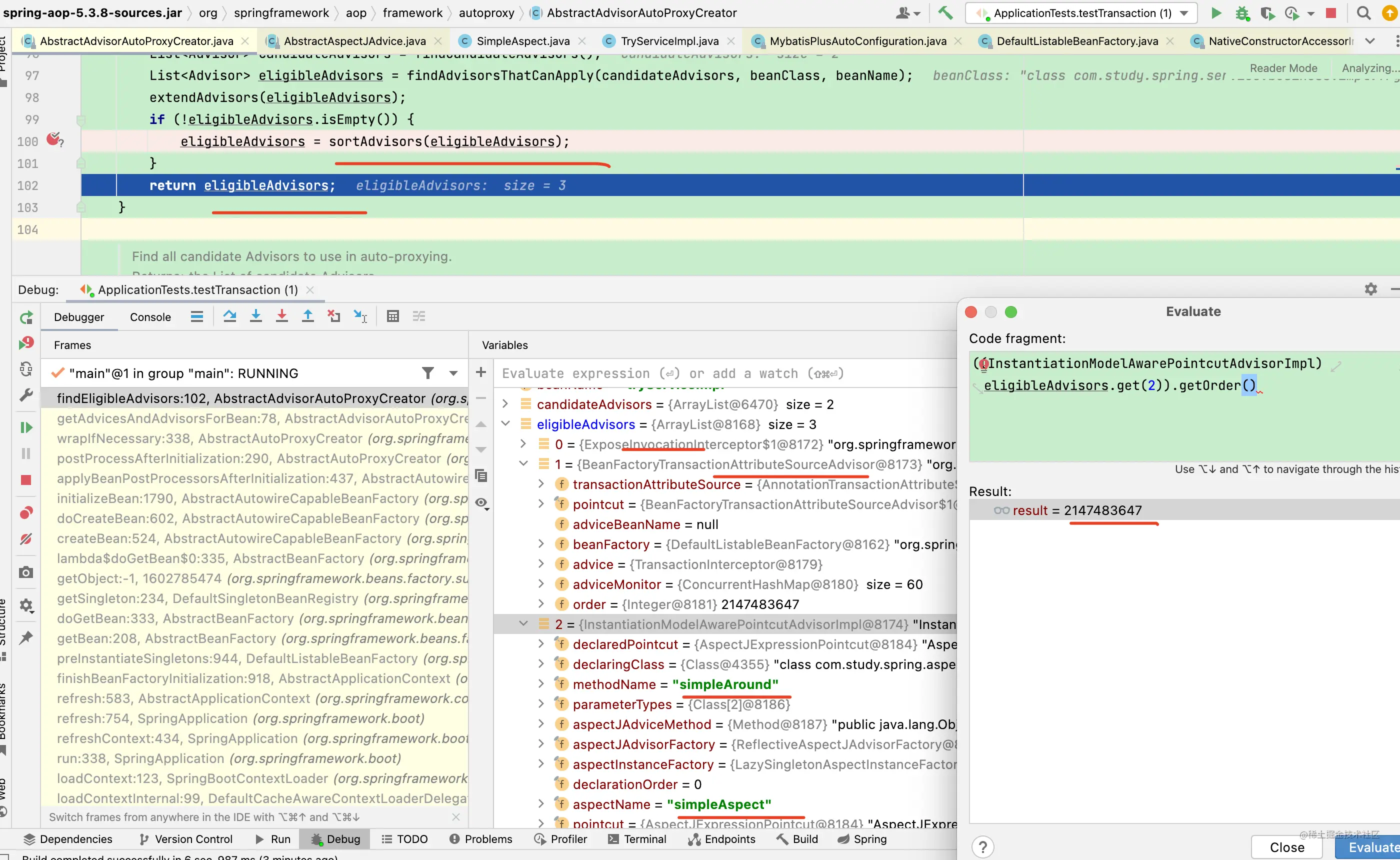Expand the candidateAdvisors variable node
Viewport: 1400px width, 860px height.
point(505,404)
